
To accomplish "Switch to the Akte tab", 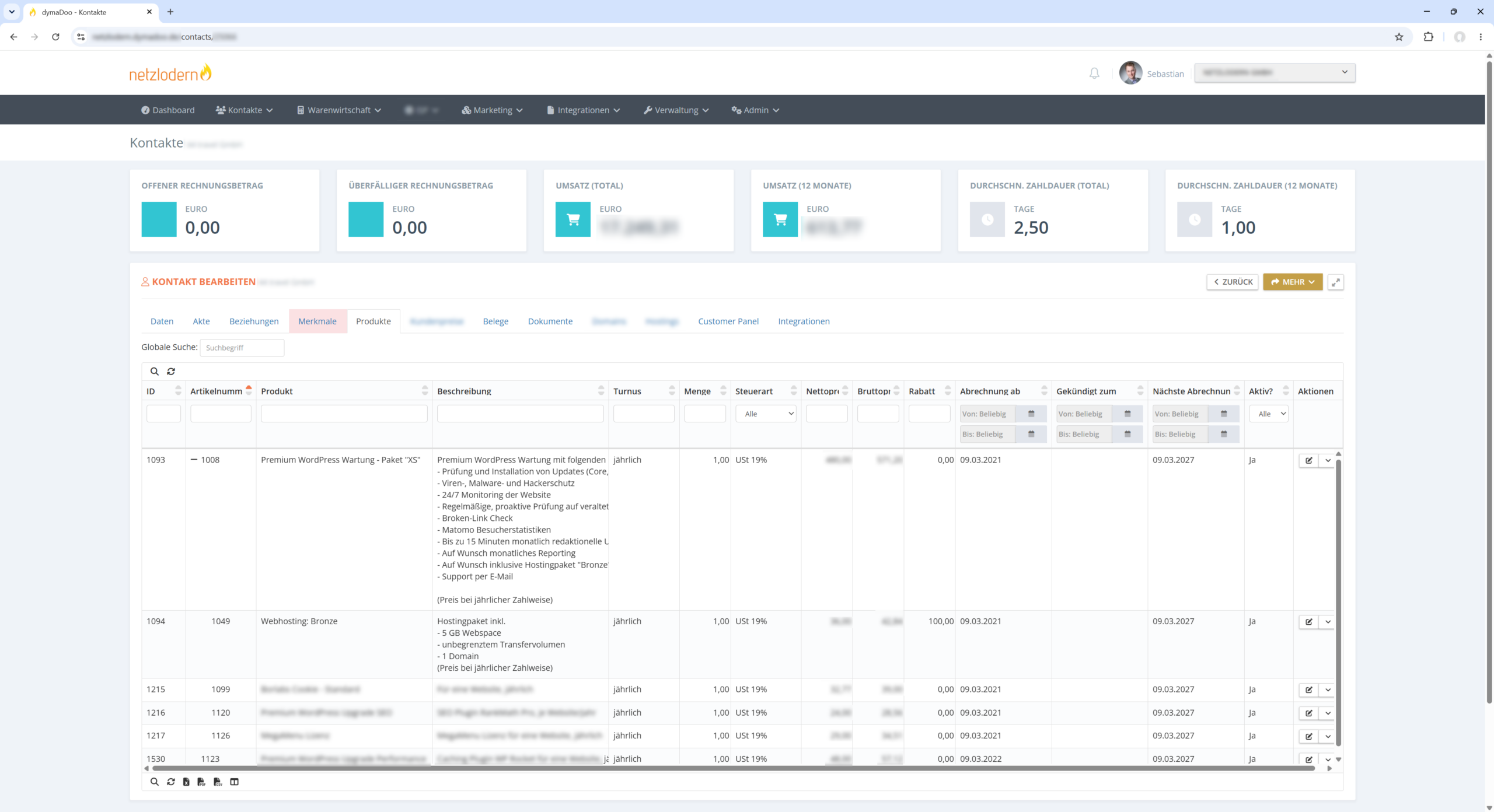I will click(x=201, y=321).
